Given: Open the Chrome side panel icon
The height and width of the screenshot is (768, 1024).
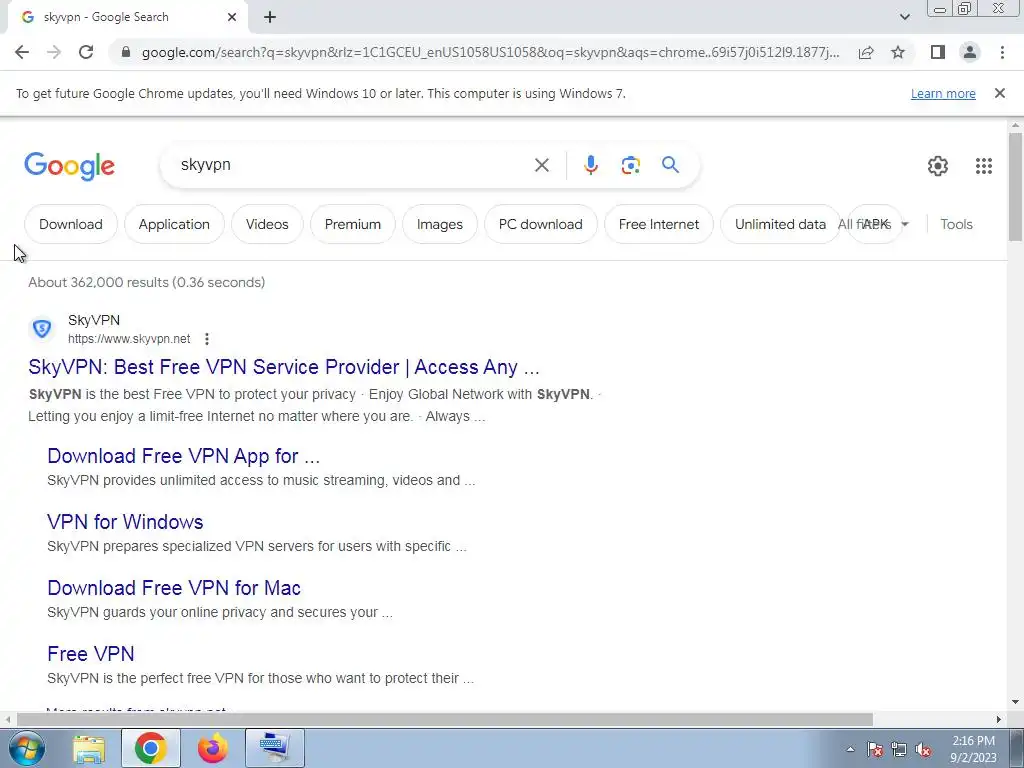Looking at the screenshot, I should coord(938,52).
